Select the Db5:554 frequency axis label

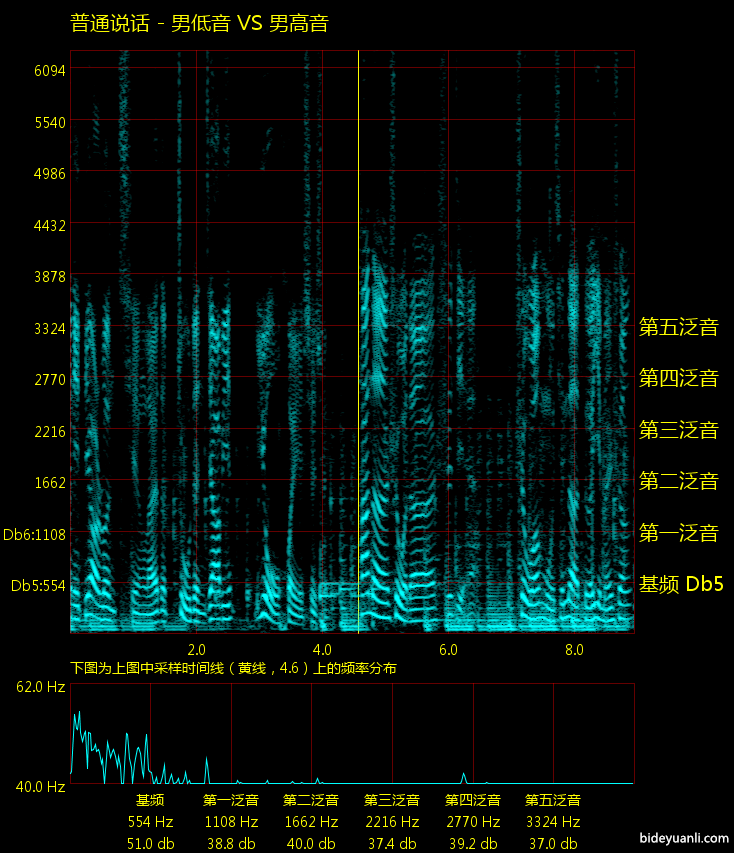pos(38,586)
